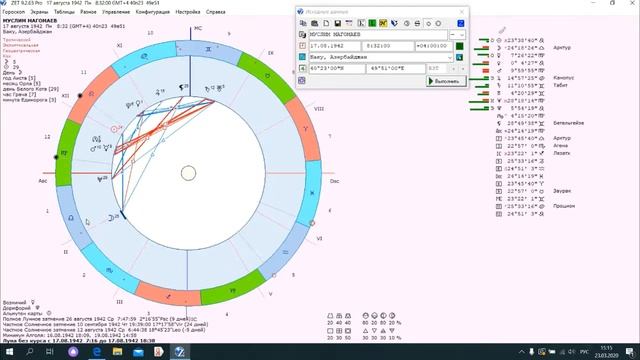Open the Гороскоп menu

pos(13,12)
